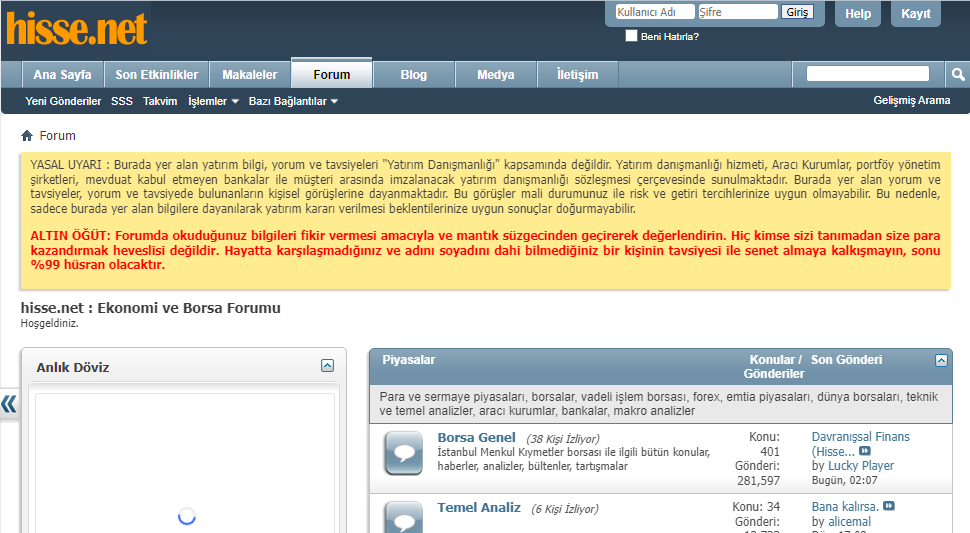This screenshot has height=533, width=970.
Task: Click the Forum breadcrumb text
Action: (x=58, y=135)
